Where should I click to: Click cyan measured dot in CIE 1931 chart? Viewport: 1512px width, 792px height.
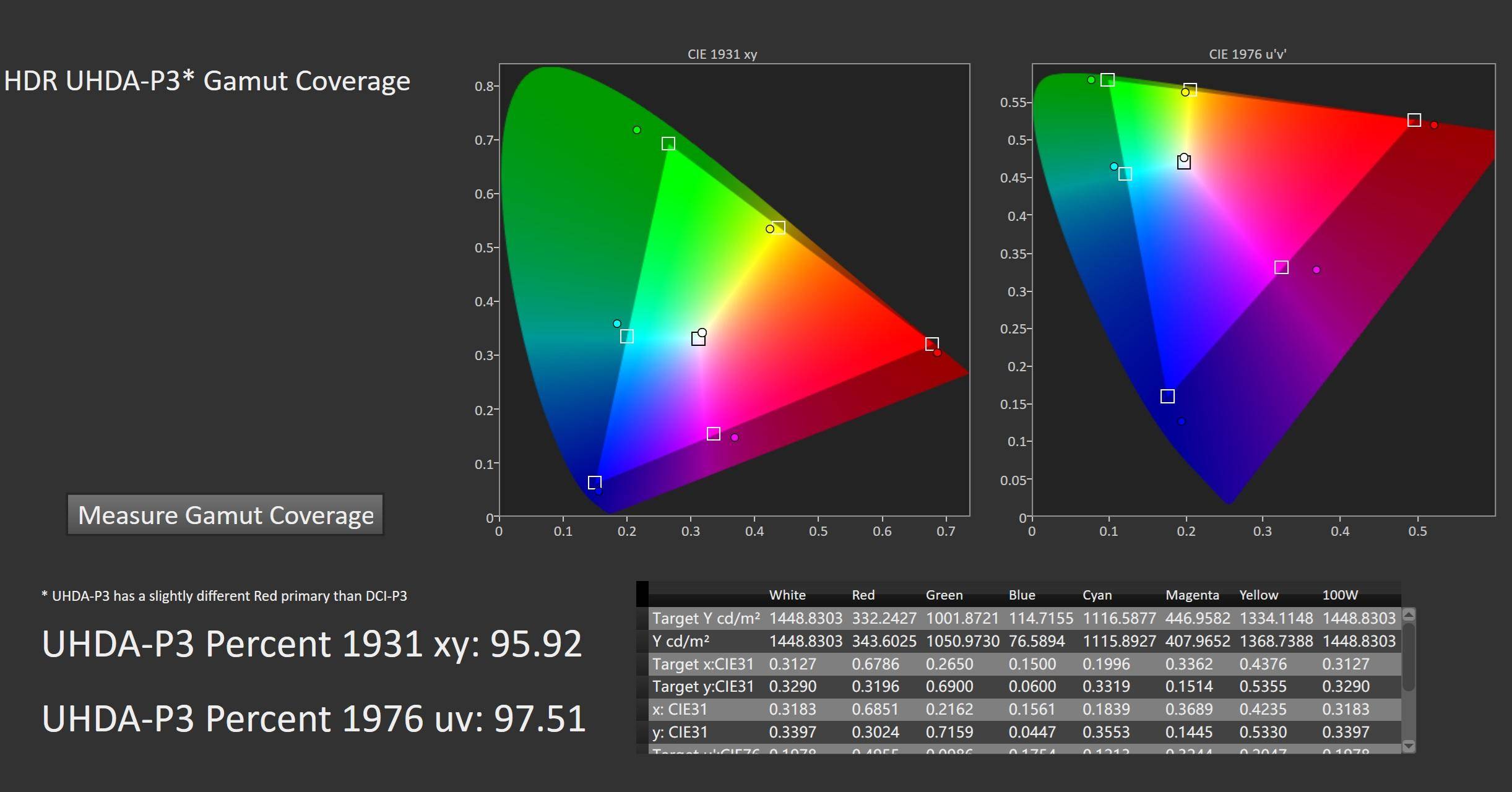(x=616, y=324)
